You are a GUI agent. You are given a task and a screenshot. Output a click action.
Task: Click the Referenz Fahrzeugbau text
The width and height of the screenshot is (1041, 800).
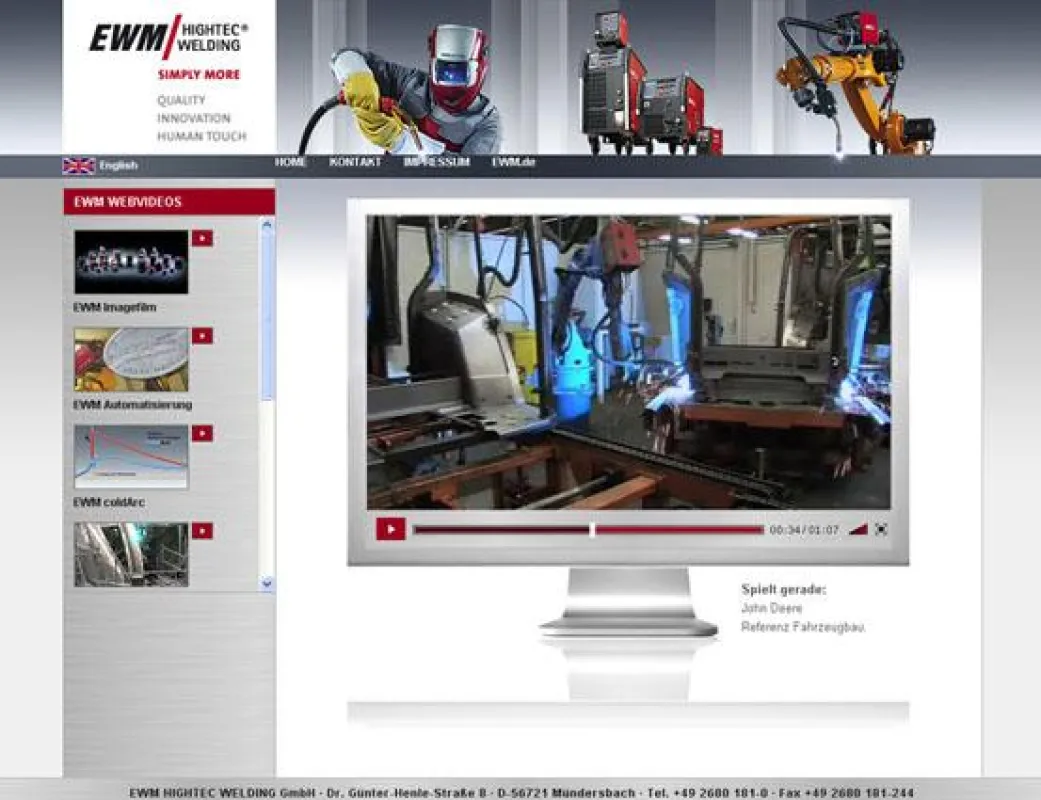coord(803,627)
